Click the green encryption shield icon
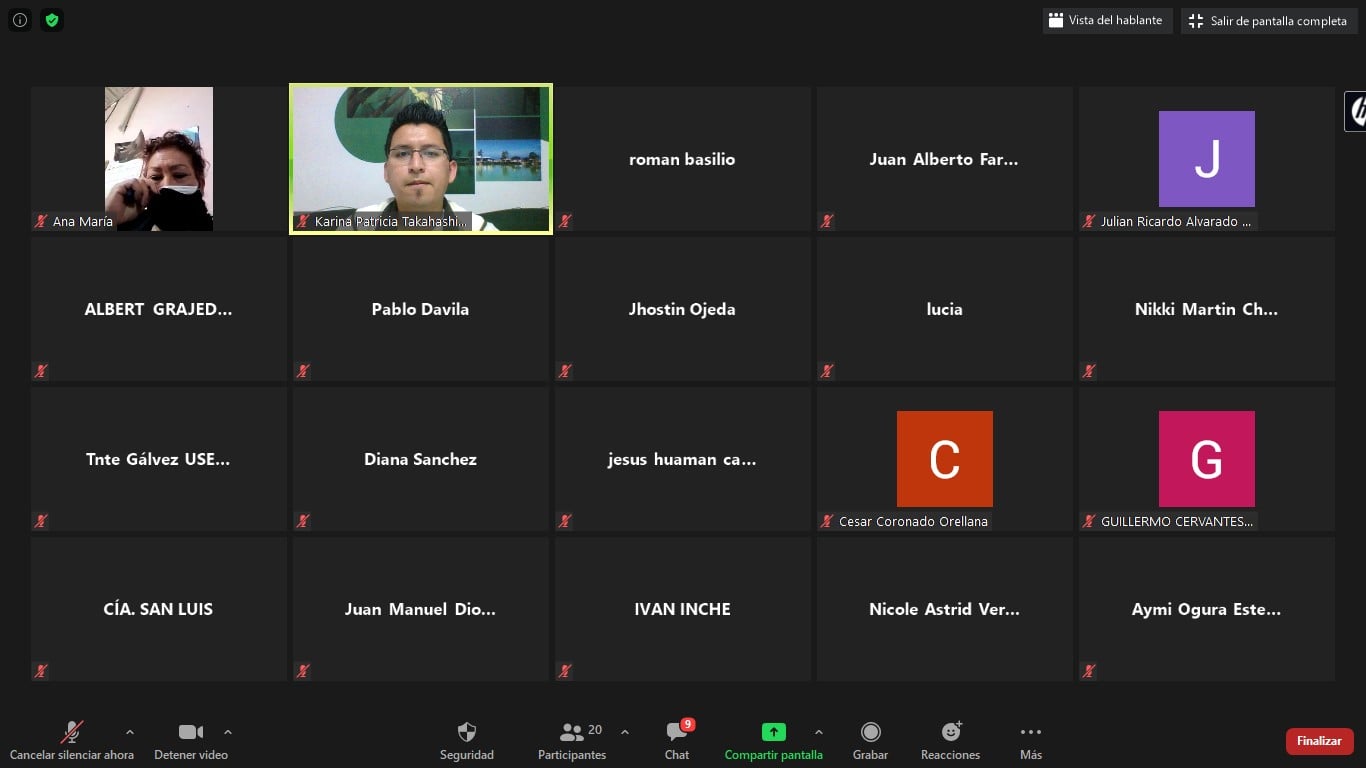Viewport: 1366px width, 768px height. point(52,20)
